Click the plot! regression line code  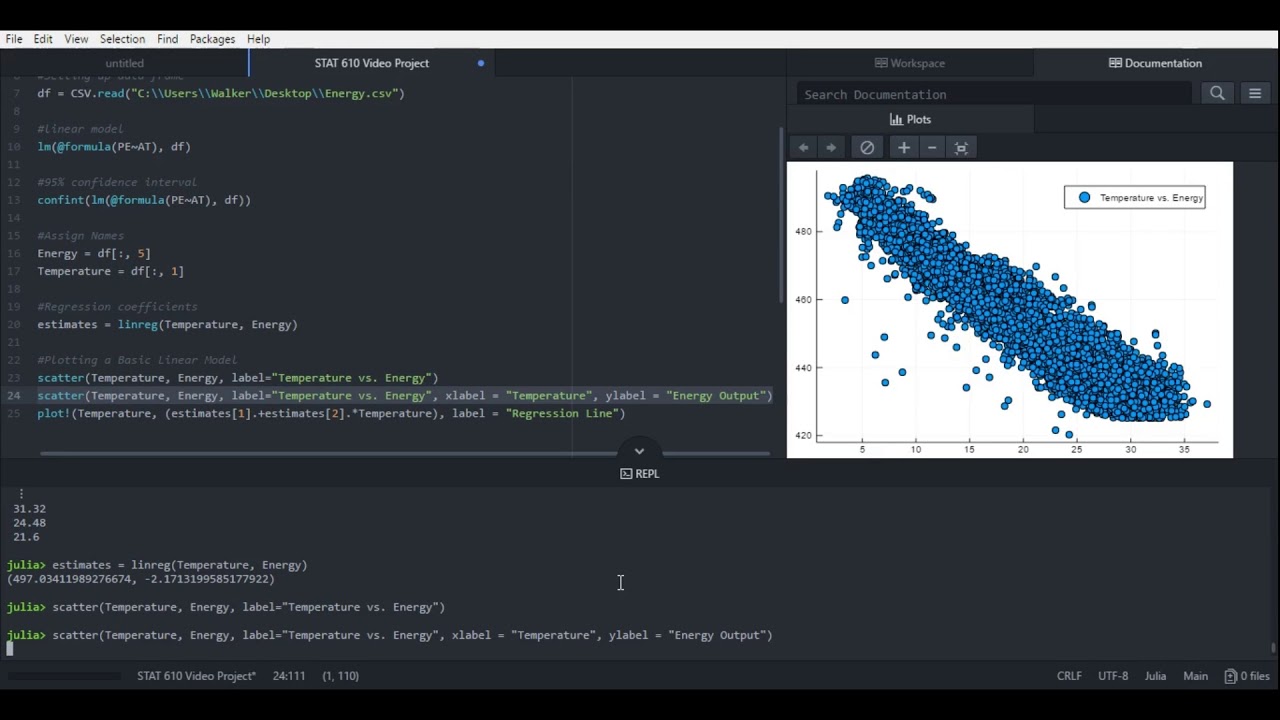[331, 414]
